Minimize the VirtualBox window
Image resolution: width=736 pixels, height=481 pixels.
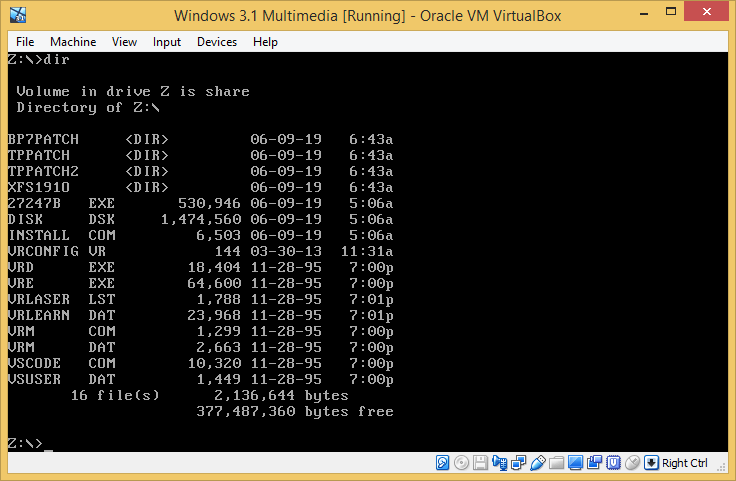coord(644,12)
